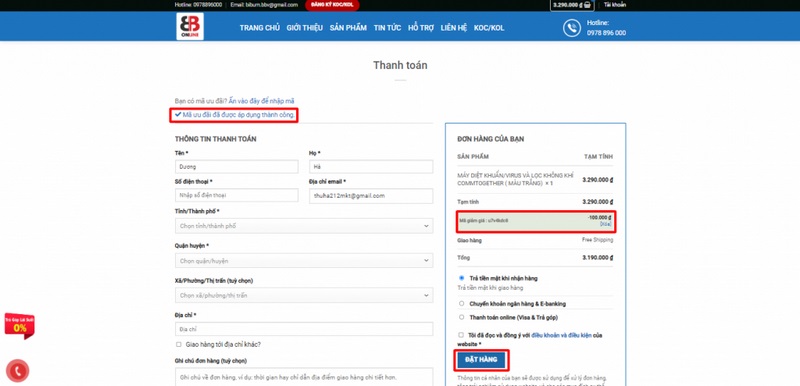Click Ấn vào đây để nhập mã link
This screenshot has height=386, width=800.
[261, 101]
